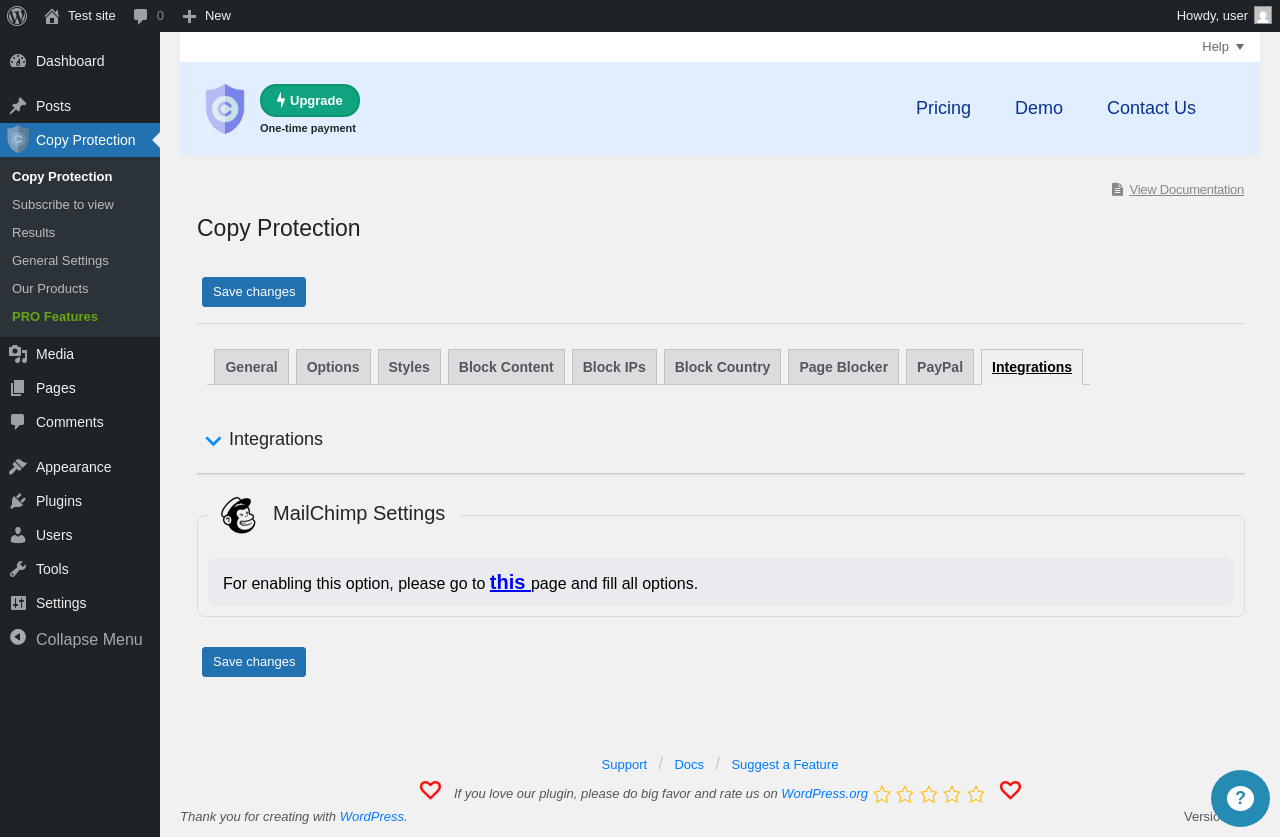Follow the 'this' link in MailChimp Settings
Viewport: 1280px width, 837px height.
tap(508, 582)
